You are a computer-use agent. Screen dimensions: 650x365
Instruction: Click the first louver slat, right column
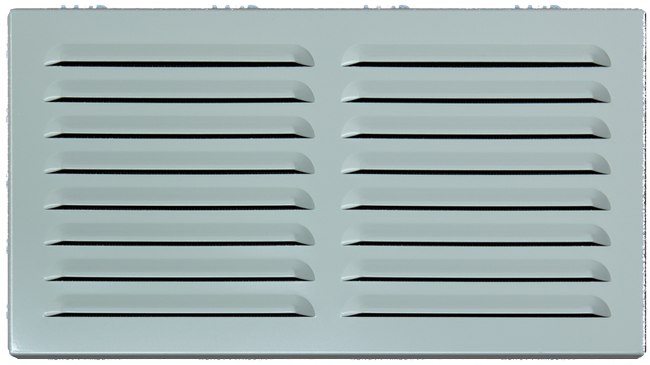[476, 55]
